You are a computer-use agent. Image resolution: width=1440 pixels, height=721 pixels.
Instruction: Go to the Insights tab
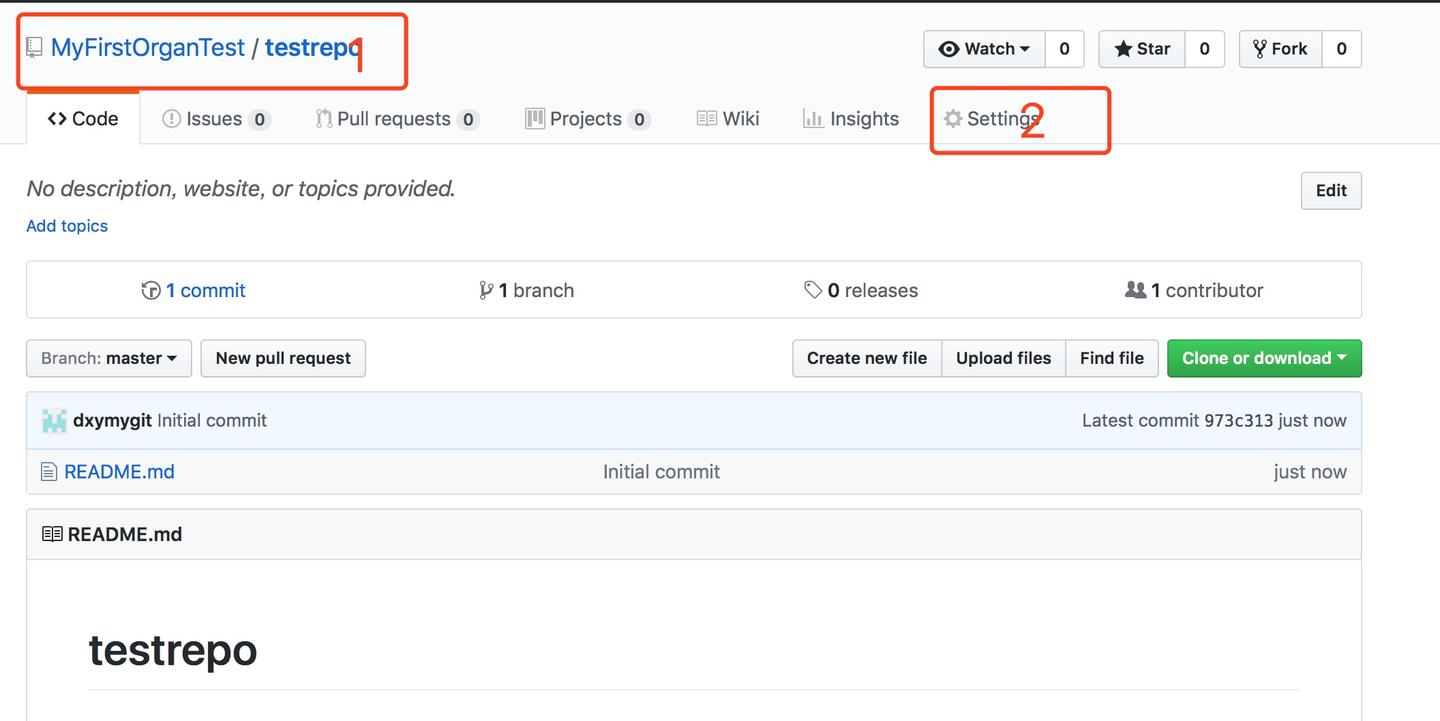pos(852,119)
